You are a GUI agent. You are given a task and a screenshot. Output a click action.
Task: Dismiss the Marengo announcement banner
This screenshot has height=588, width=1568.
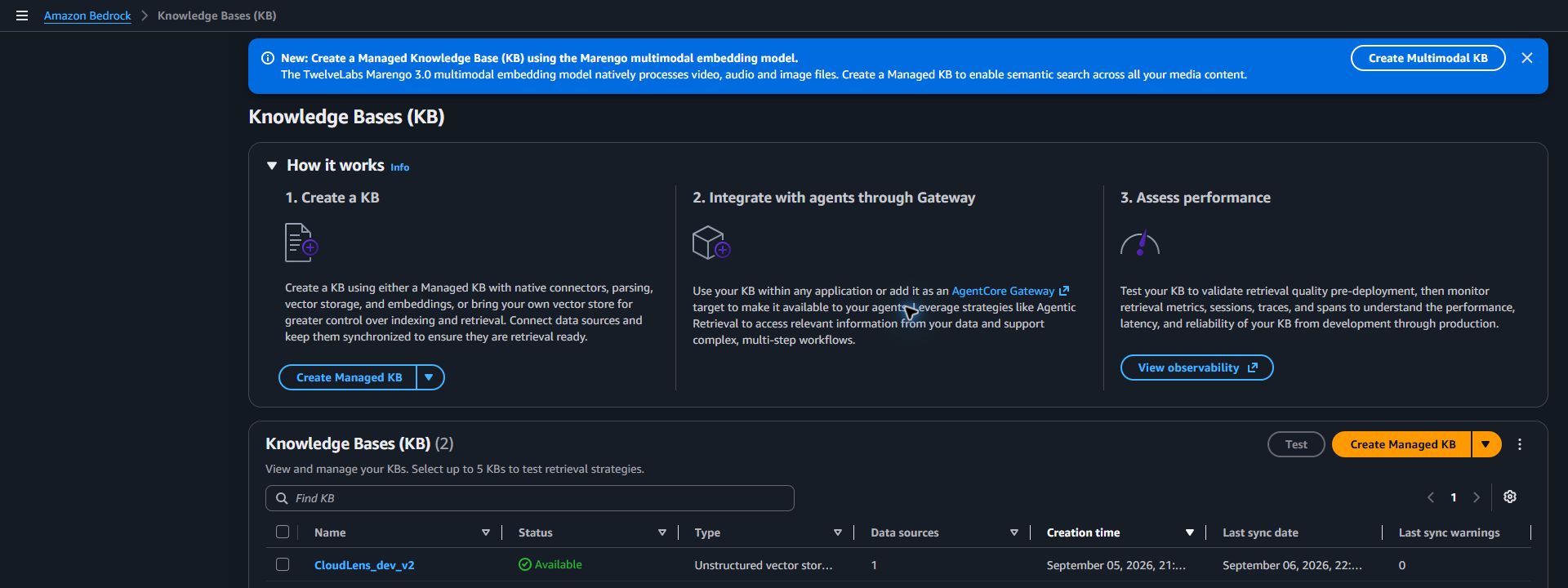point(1526,58)
